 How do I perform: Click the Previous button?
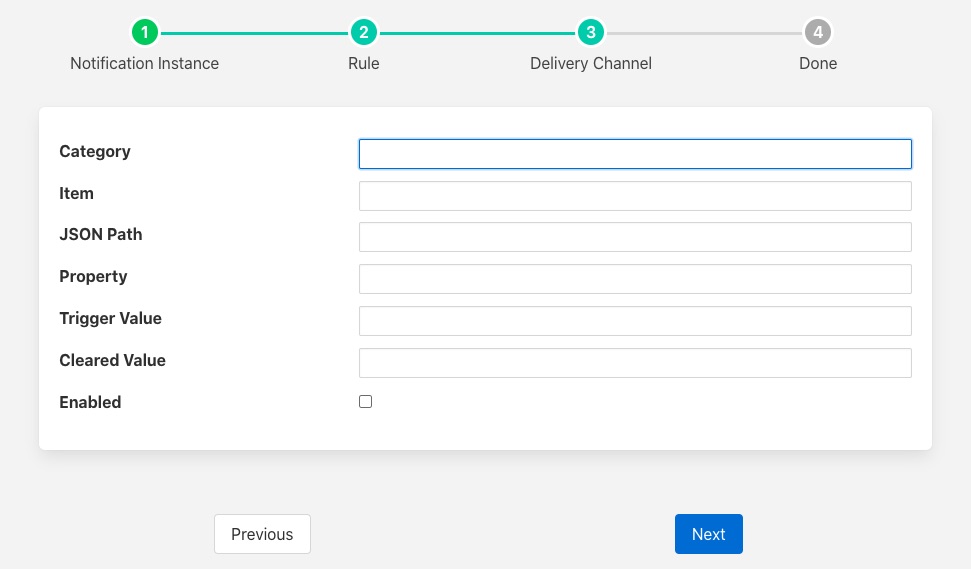(x=262, y=534)
